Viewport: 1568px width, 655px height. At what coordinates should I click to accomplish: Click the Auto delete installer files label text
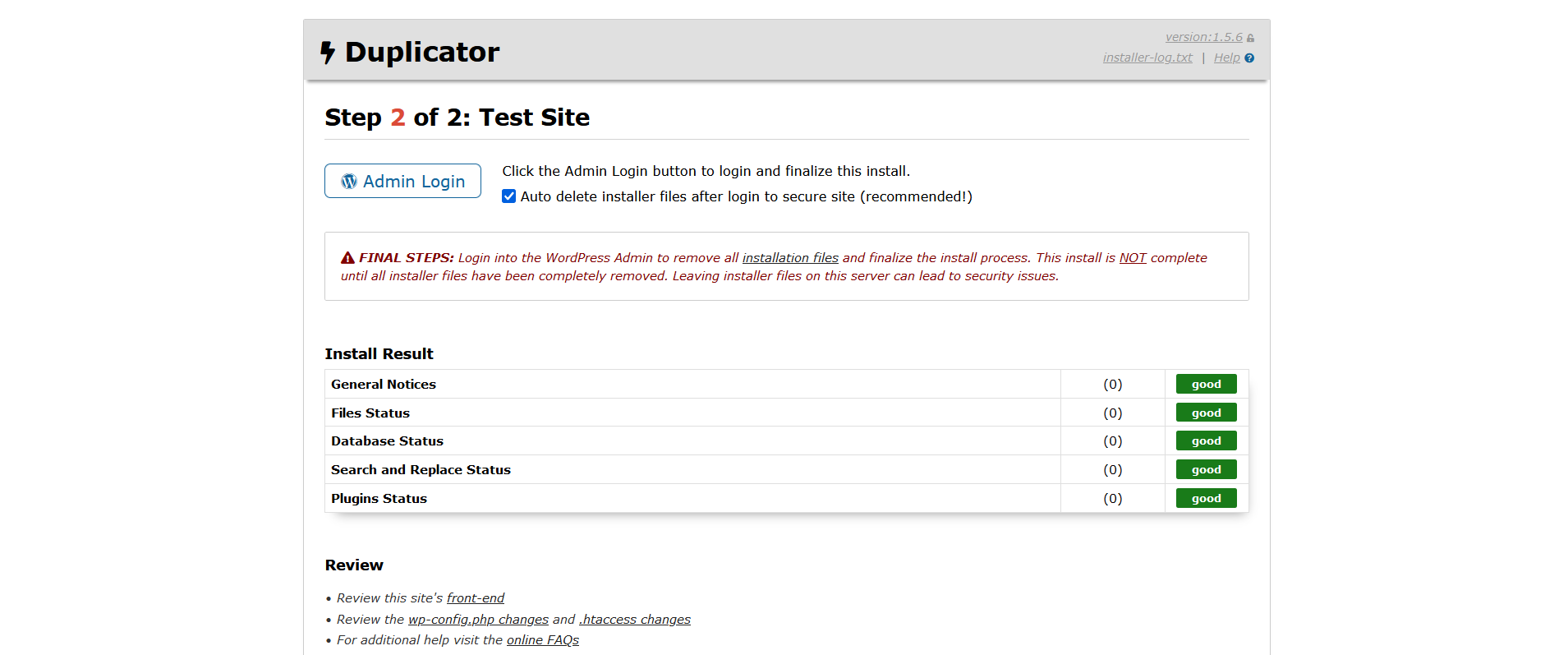(746, 197)
